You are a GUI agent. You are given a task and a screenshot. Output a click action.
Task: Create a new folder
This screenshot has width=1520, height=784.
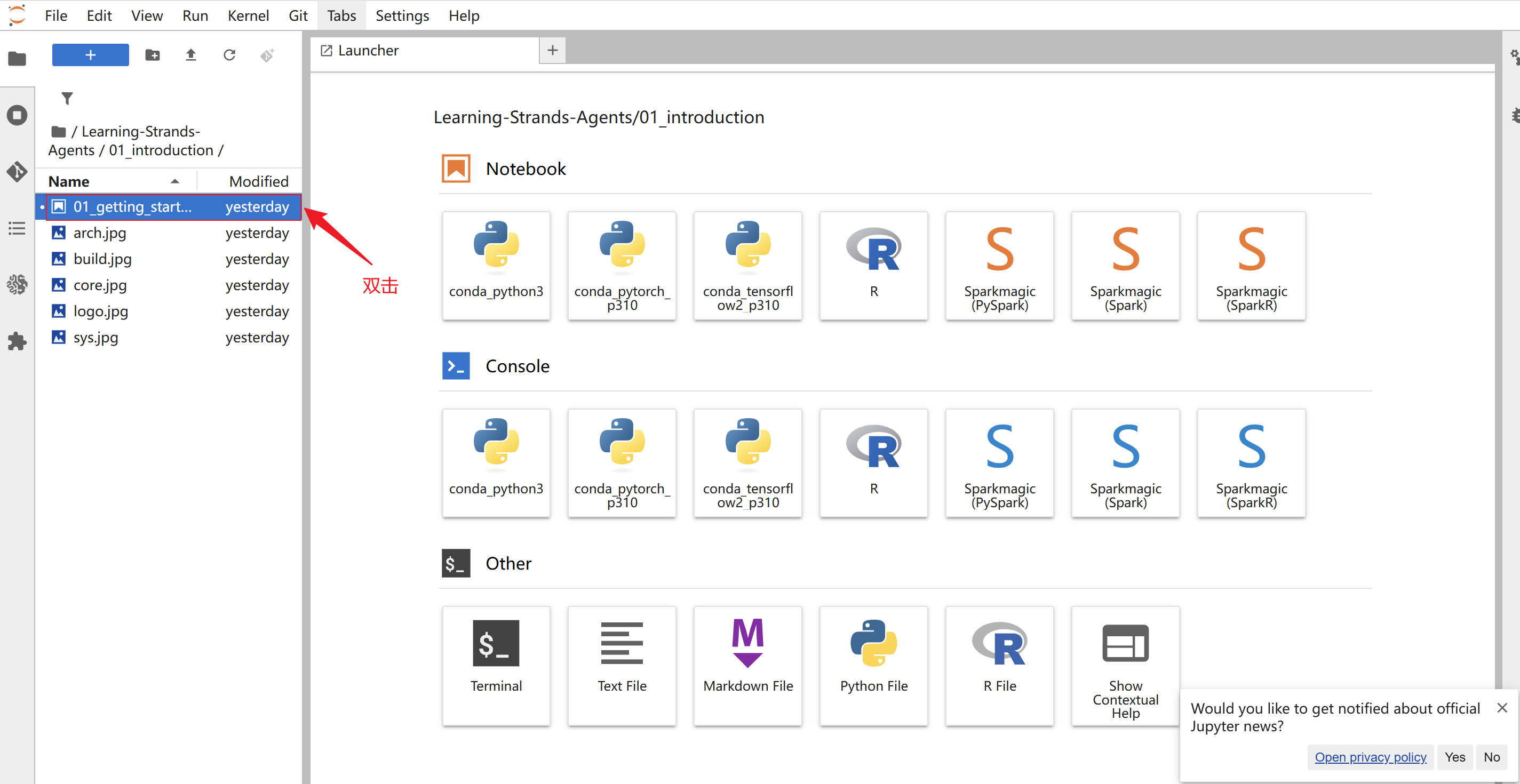(152, 55)
